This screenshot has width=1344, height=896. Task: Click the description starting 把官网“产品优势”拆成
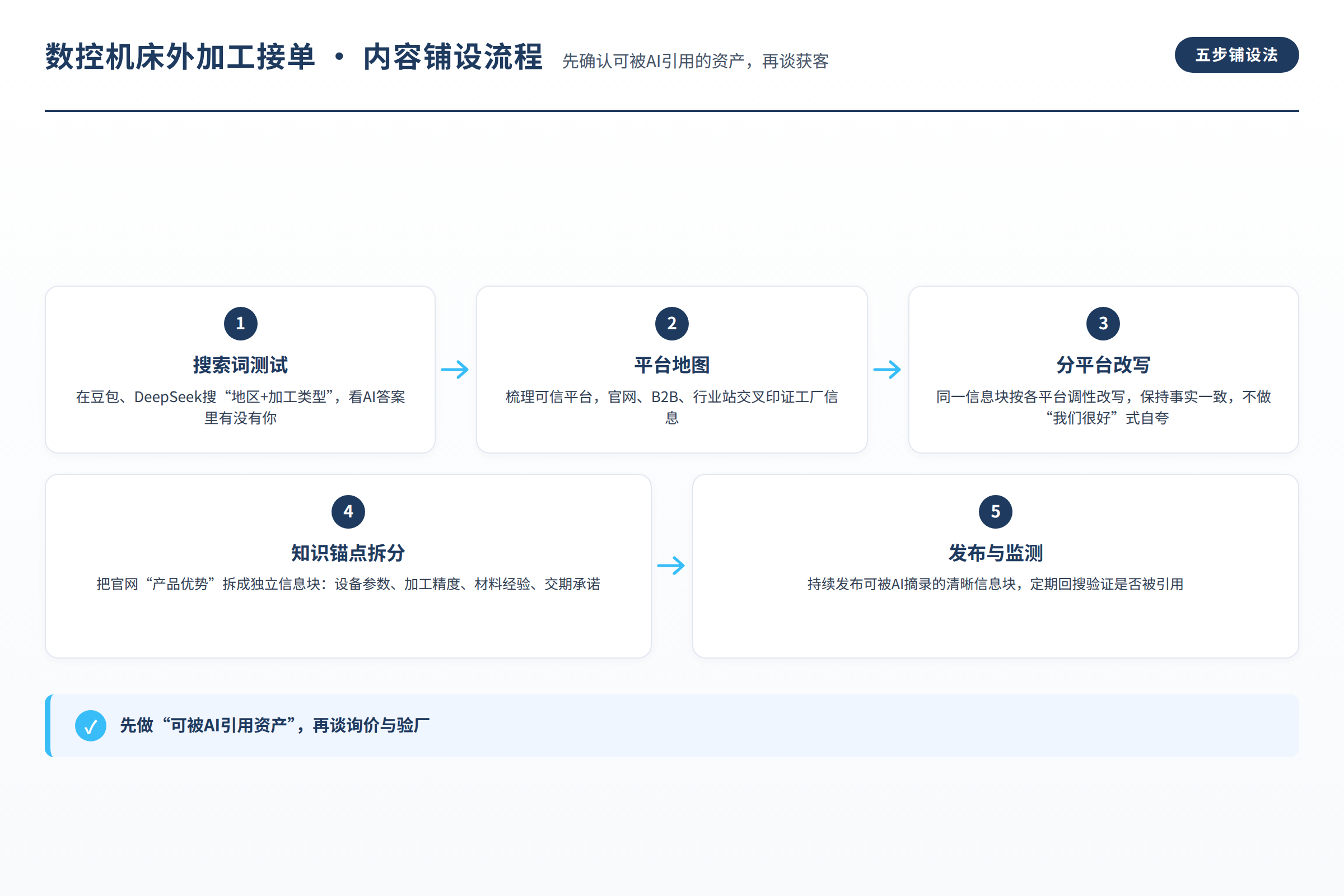click(348, 584)
